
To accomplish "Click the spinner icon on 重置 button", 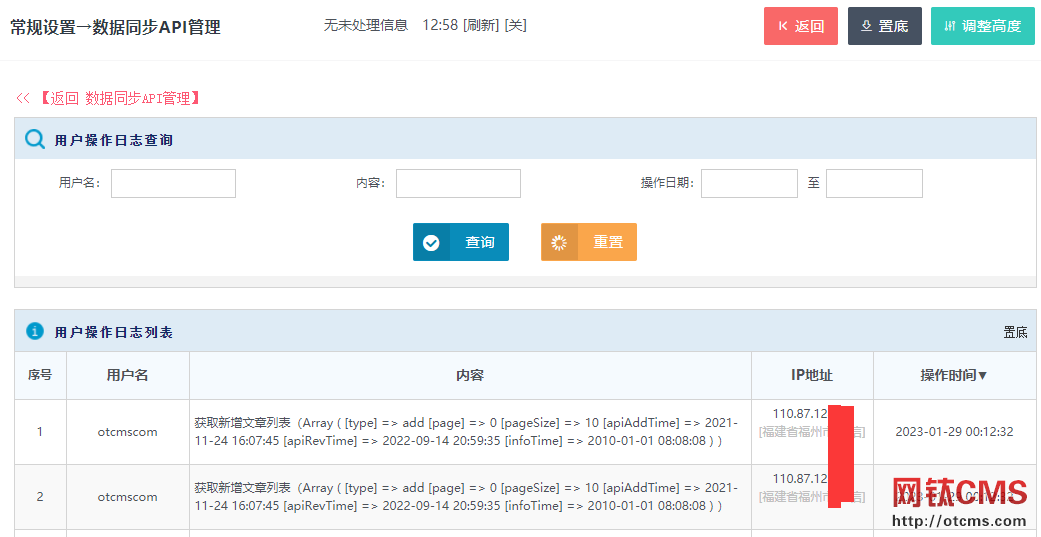I will [x=559, y=243].
